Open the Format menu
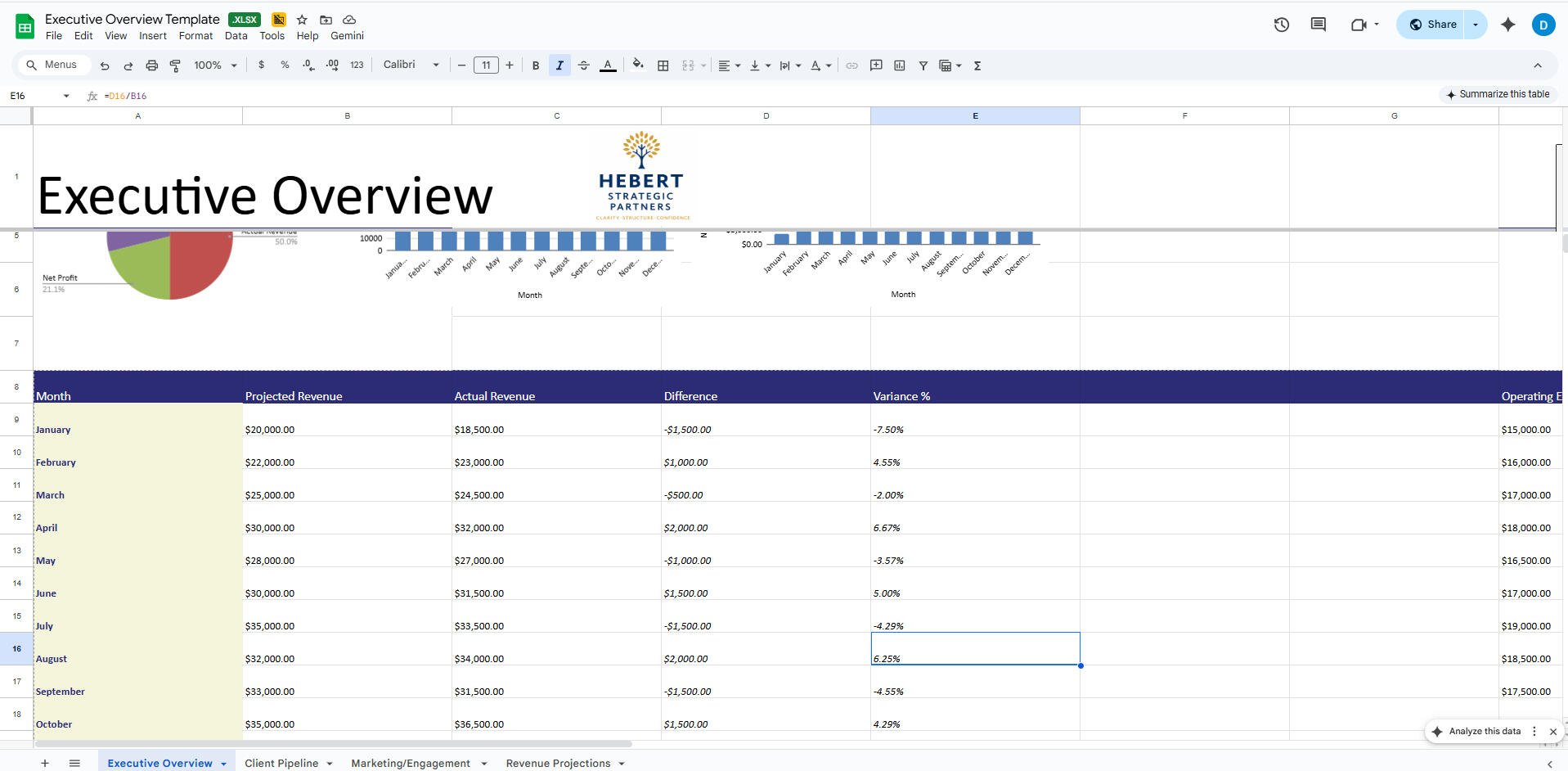1568x771 pixels. 195,36
